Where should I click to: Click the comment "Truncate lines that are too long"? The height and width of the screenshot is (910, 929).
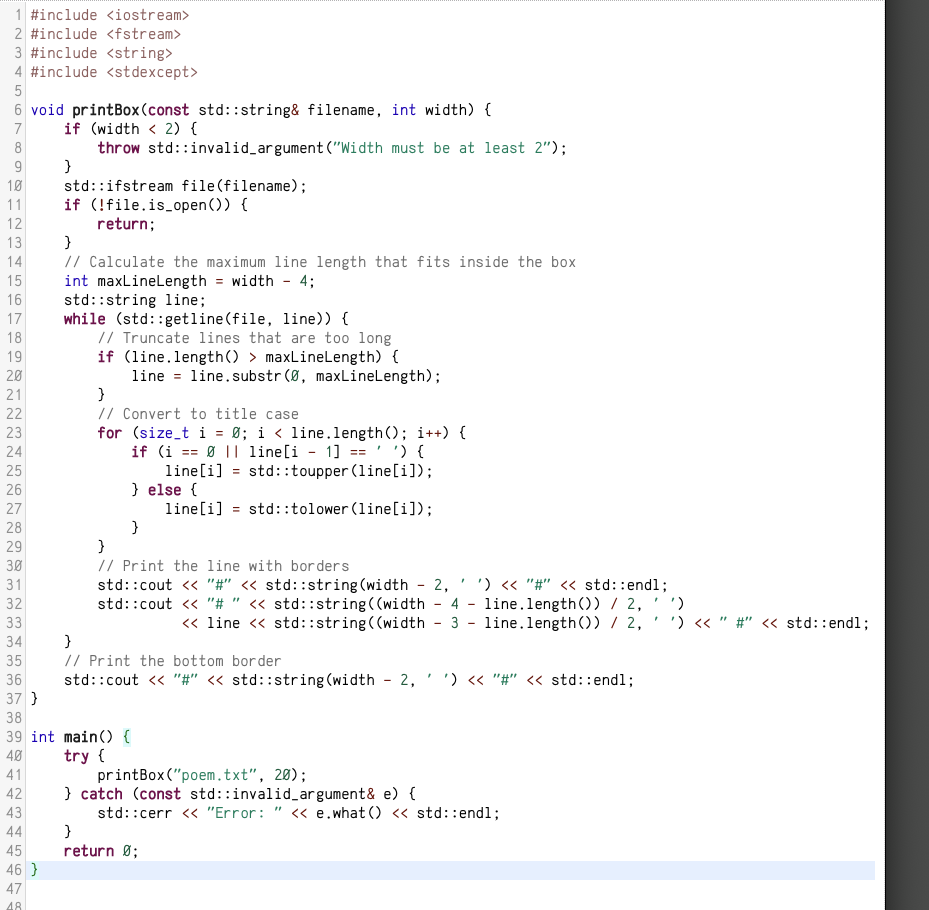pyautogui.click(x=244, y=338)
